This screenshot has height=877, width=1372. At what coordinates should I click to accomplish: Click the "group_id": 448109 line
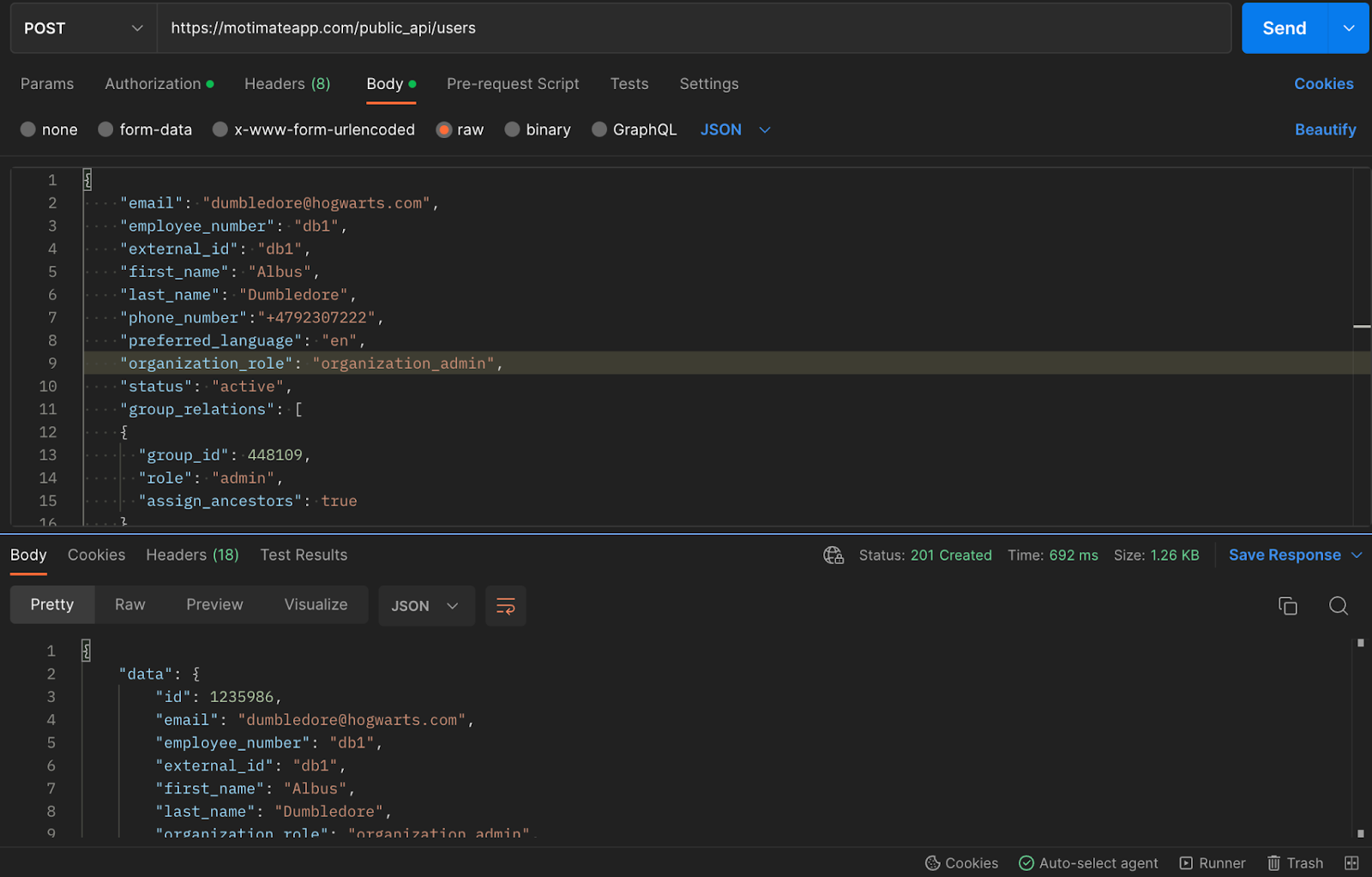(x=225, y=455)
